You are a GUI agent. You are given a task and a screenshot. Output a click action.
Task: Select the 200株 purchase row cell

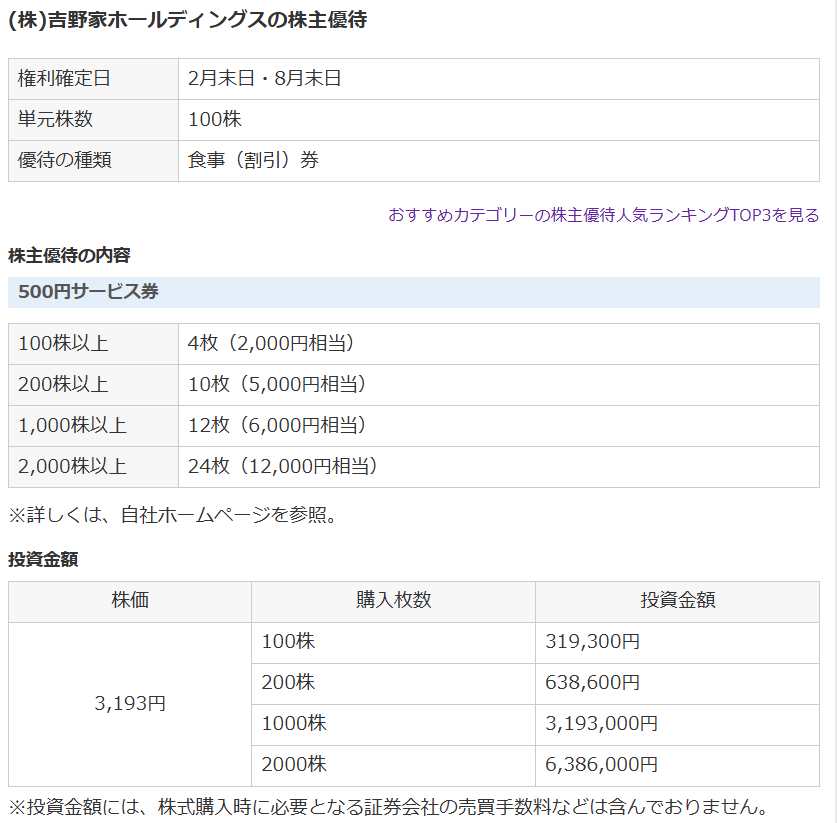point(393,684)
